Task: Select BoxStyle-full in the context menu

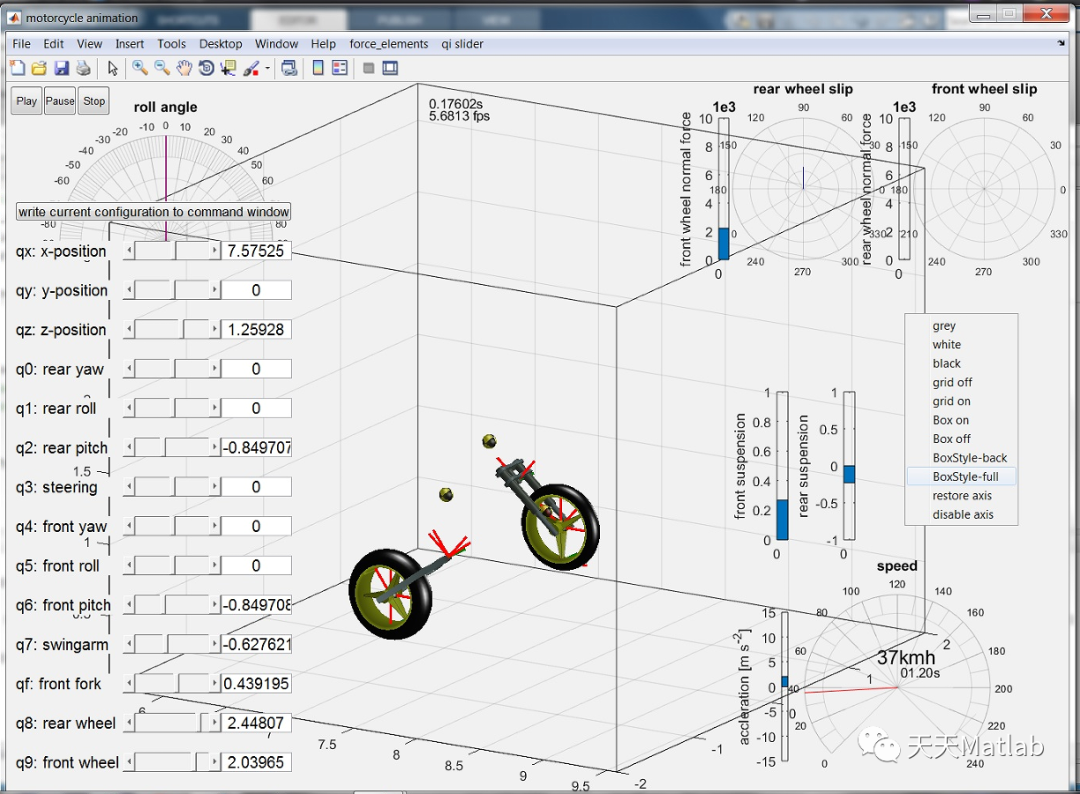Action: pos(961,477)
